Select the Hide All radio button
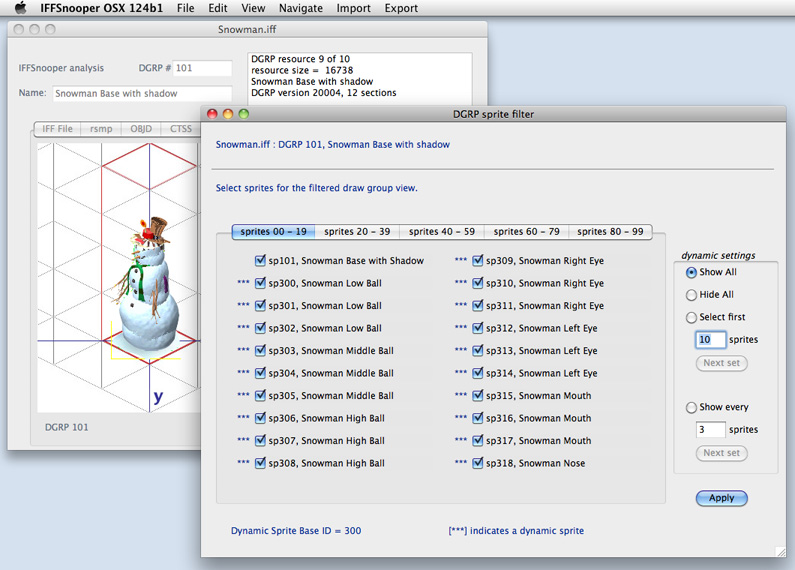The height and width of the screenshot is (570, 795). [x=691, y=295]
